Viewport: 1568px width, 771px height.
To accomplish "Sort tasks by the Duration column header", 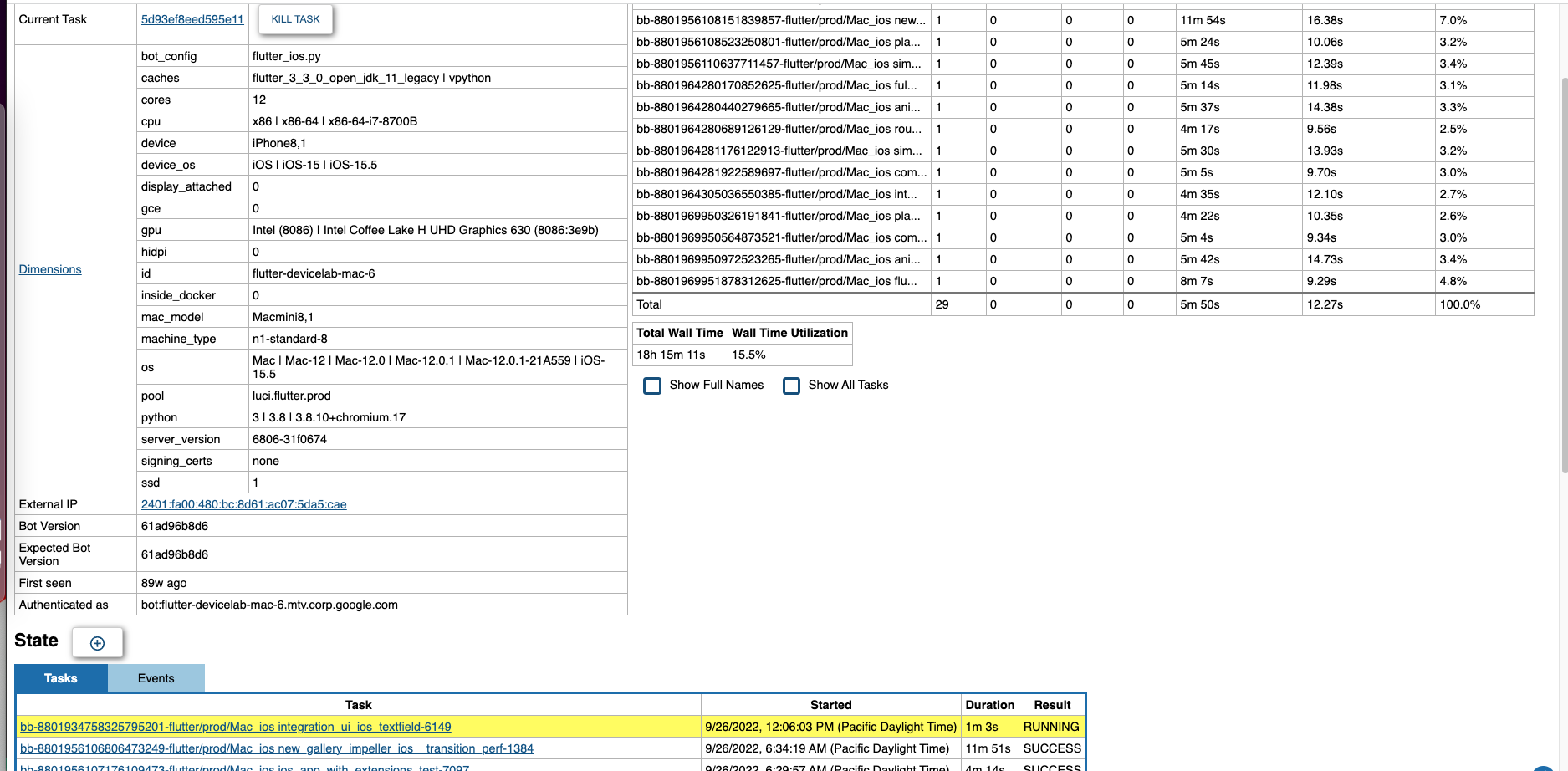I will (990, 705).
